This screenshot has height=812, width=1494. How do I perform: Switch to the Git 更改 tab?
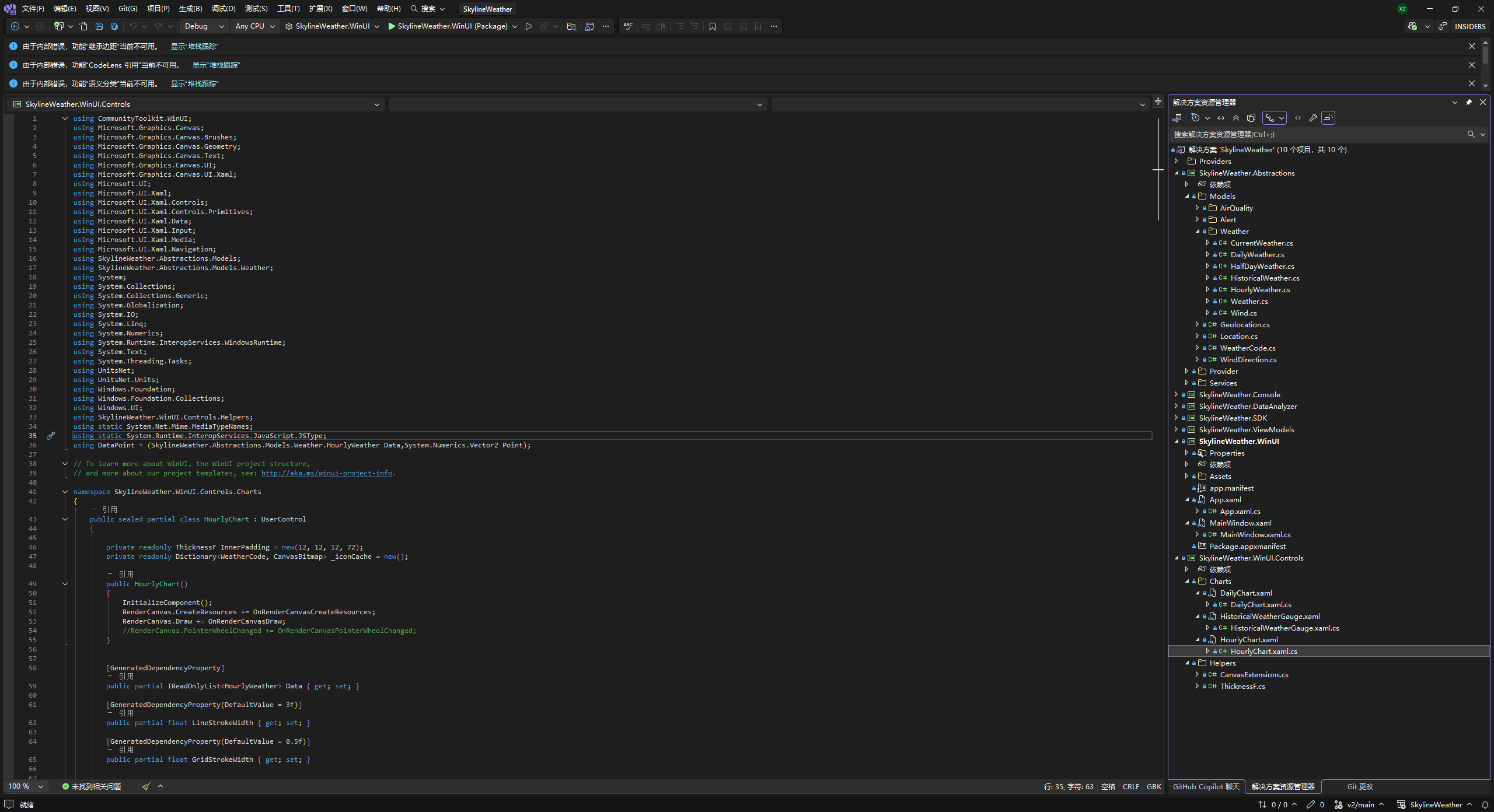coord(1360,786)
